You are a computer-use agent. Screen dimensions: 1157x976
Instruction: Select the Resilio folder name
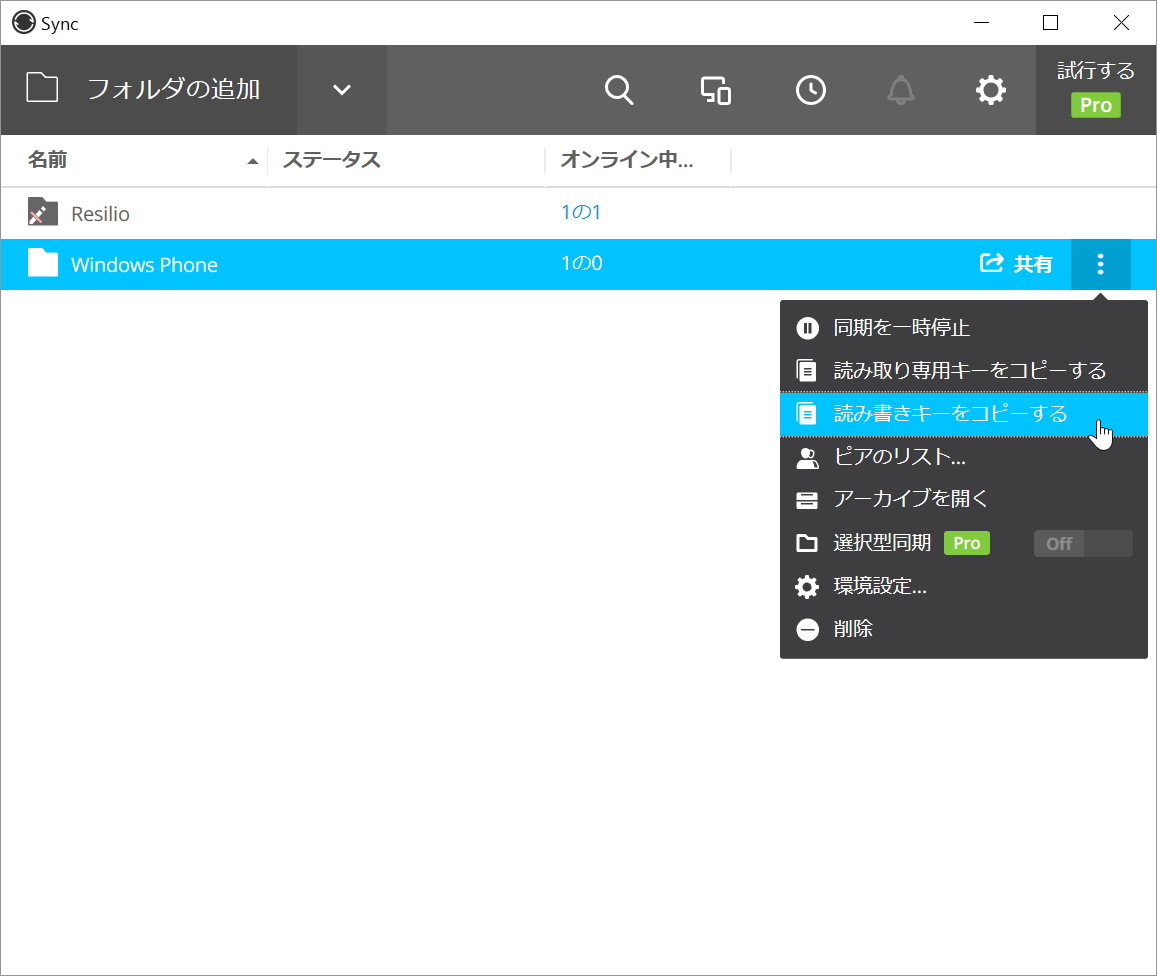[x=100, y=214]
